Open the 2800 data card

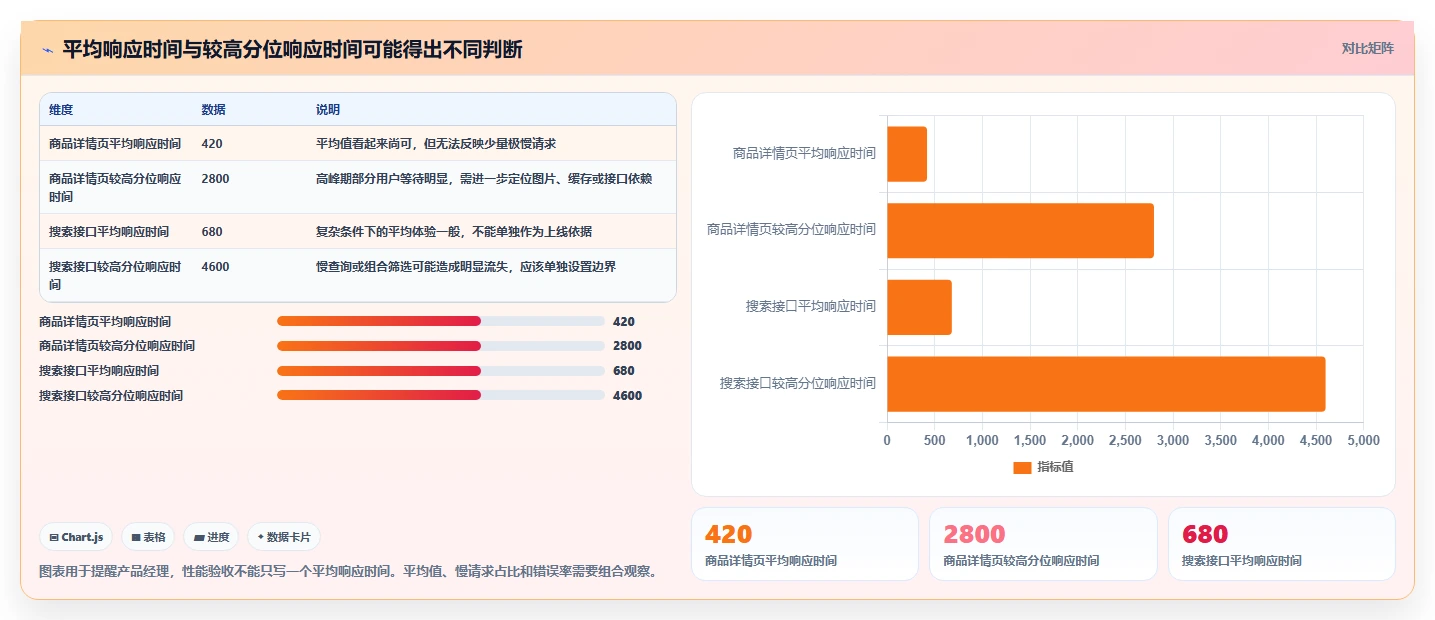(x=1043, y=544)
